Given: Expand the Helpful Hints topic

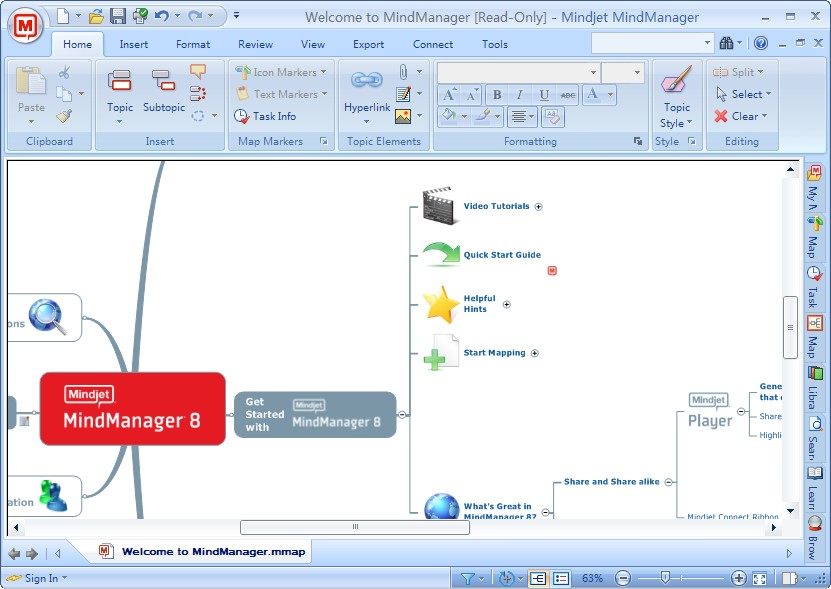Looking at the screenshot, I should coord(507,304).
